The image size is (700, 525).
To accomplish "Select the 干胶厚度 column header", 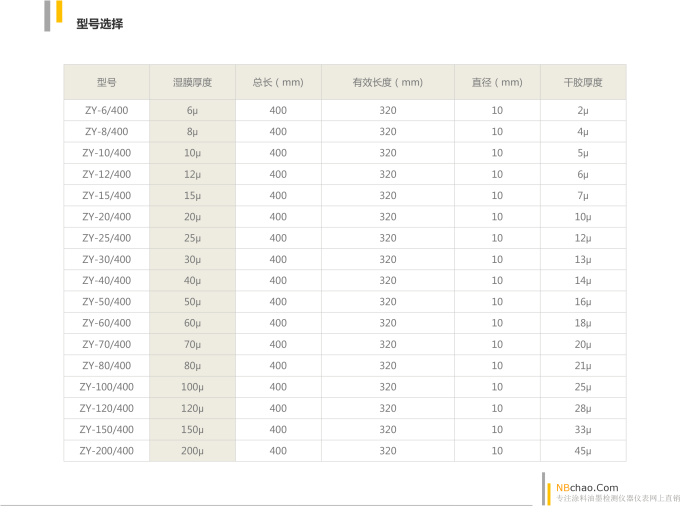I will 583,82.
